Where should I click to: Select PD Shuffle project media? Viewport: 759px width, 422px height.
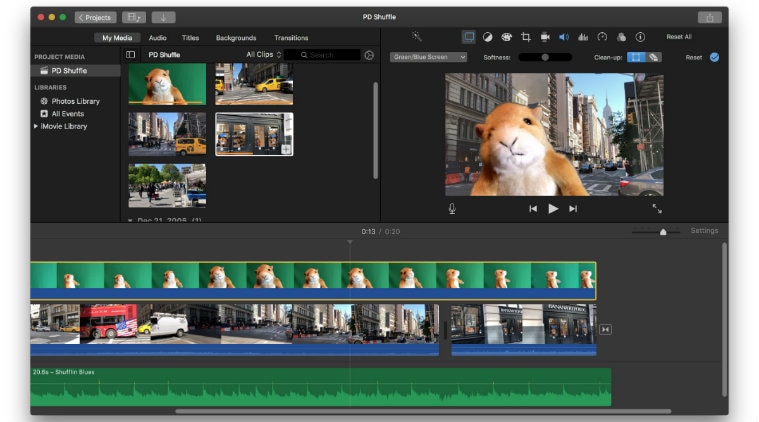point(76,71)
